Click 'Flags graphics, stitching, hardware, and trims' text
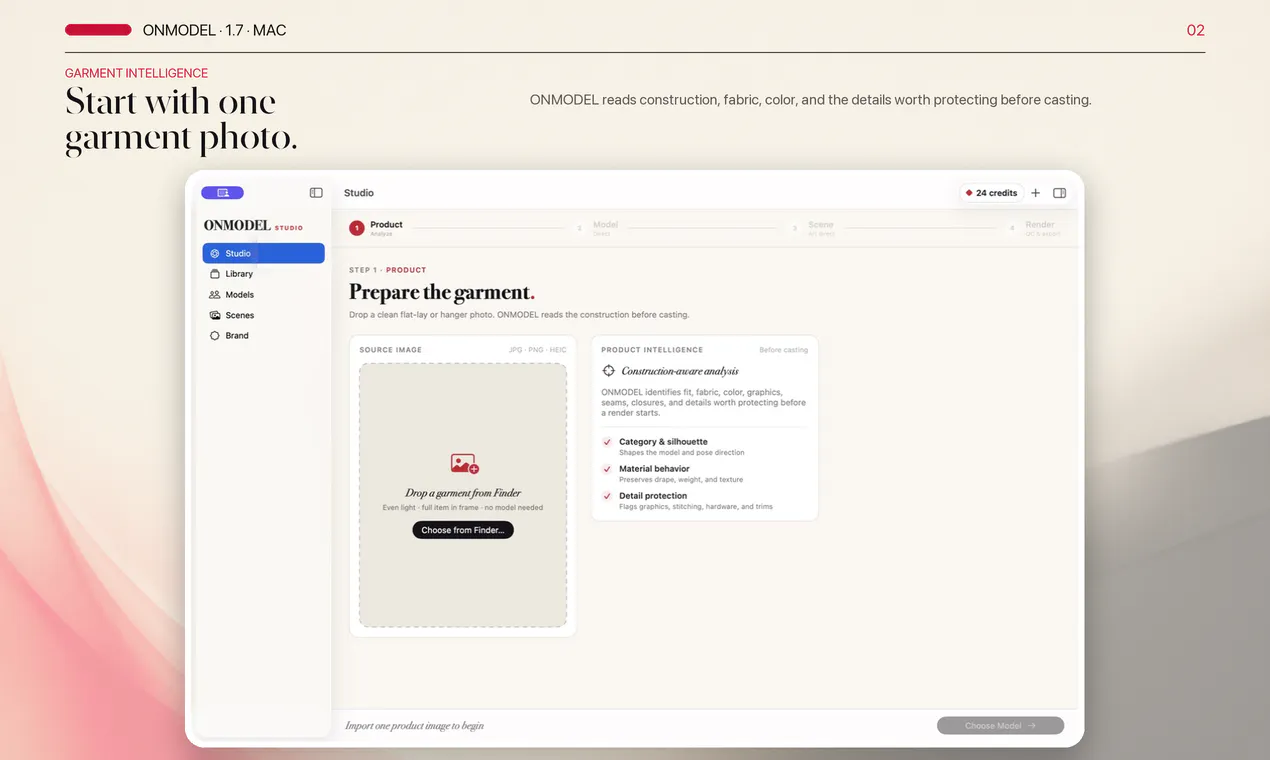This screenshot has height=760, width=1270. point(696,507)
